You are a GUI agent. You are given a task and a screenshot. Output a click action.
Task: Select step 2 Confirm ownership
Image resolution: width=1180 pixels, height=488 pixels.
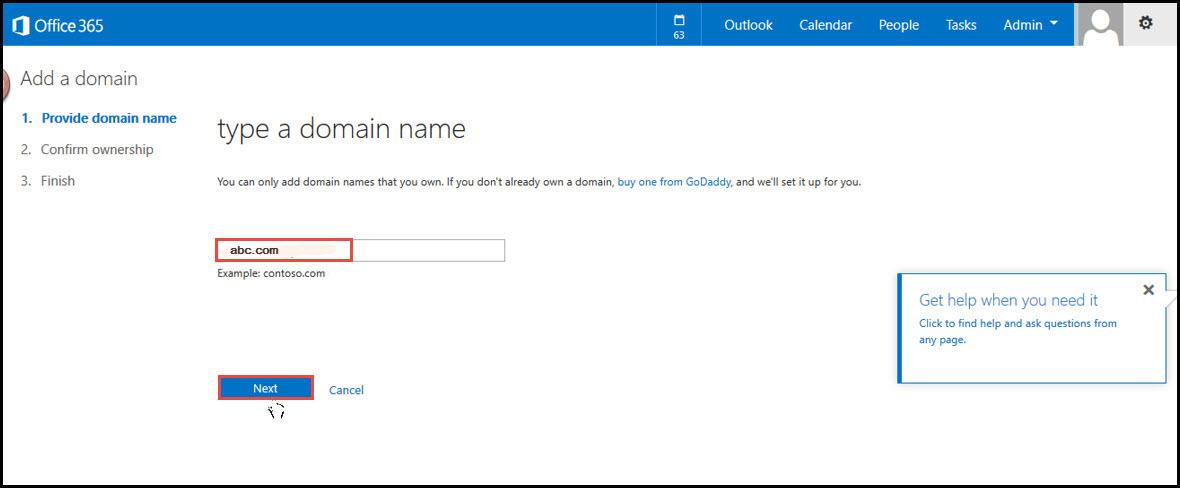[87, 149]
